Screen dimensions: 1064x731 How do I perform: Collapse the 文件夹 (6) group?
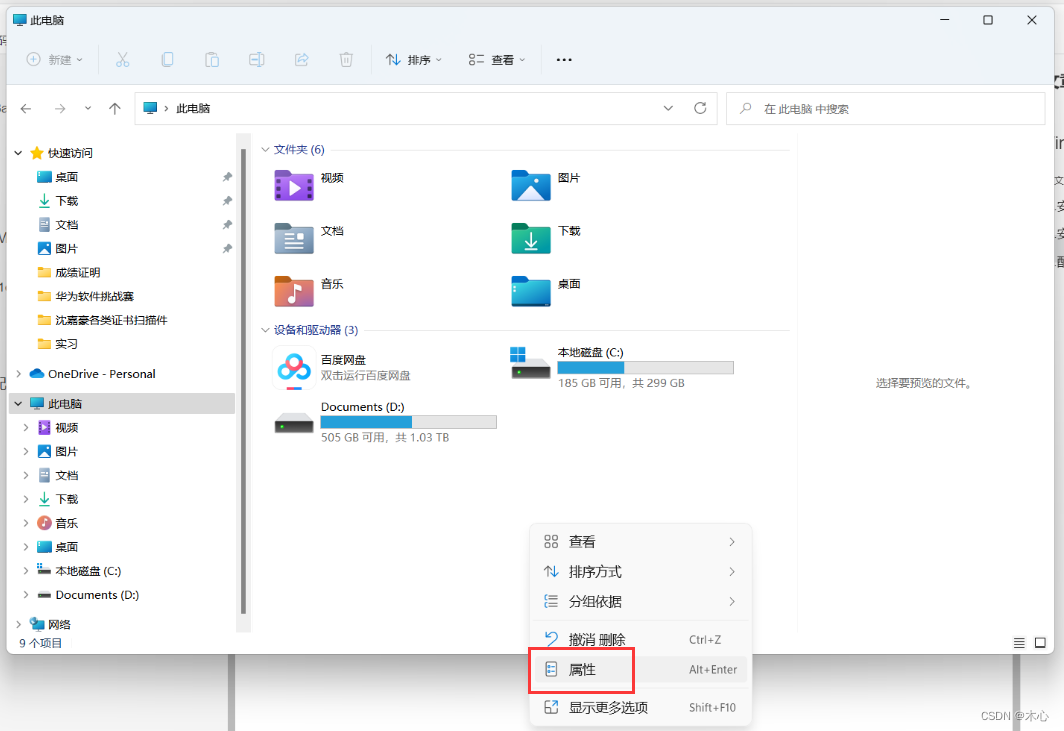(265, 149)
